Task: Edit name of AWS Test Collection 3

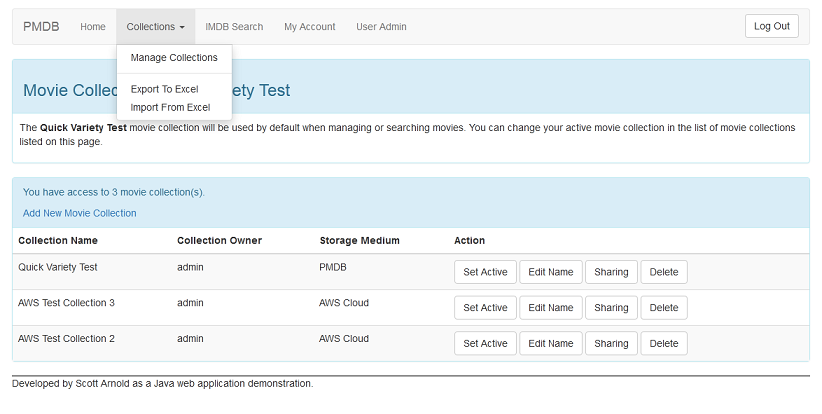Action: (x=550, y=308)
